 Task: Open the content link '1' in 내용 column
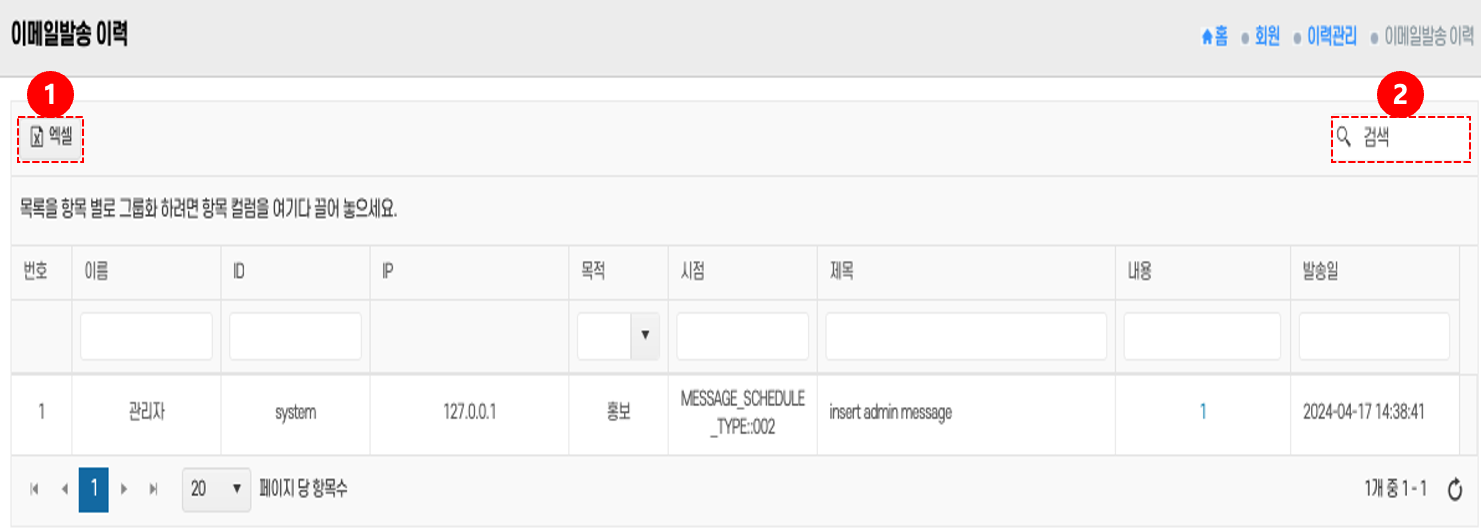pyautogui.click(x=1203, y=412)
